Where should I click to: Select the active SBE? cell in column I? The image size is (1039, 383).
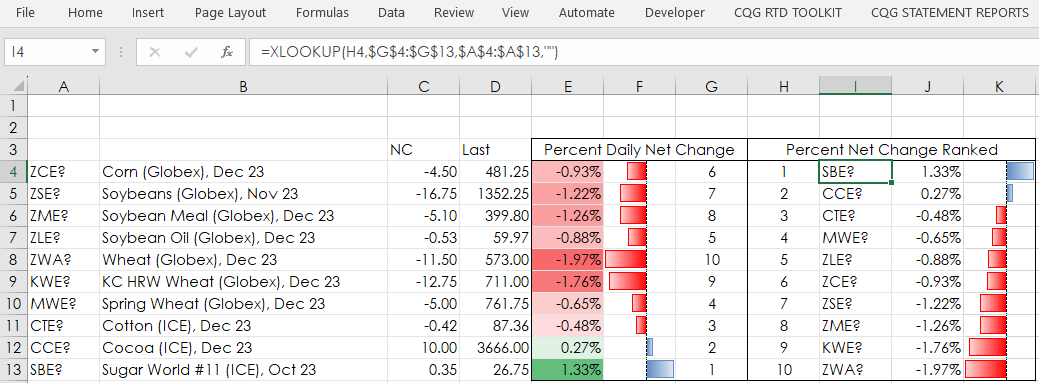855,172
